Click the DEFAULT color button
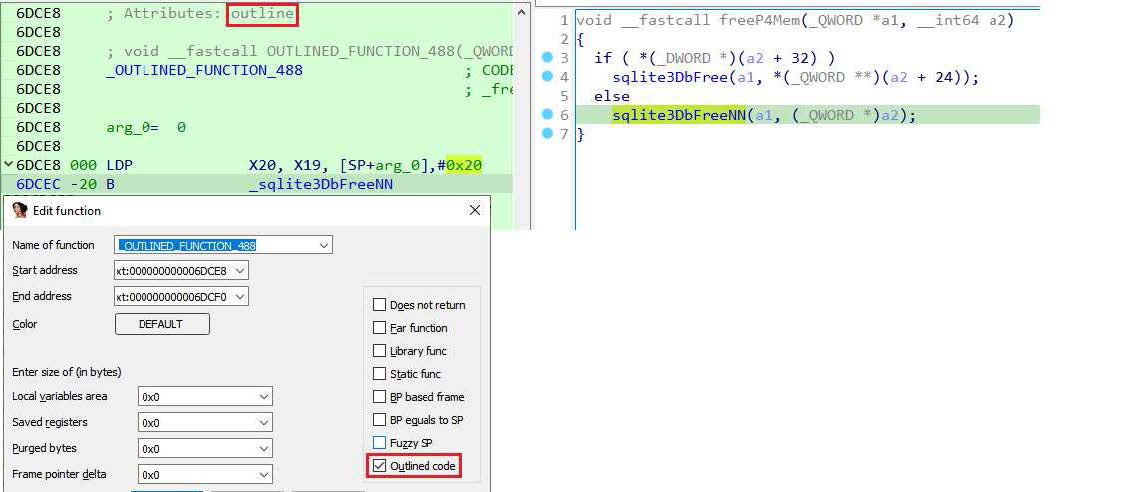The image size is (1130, 492). coord(162,324)
